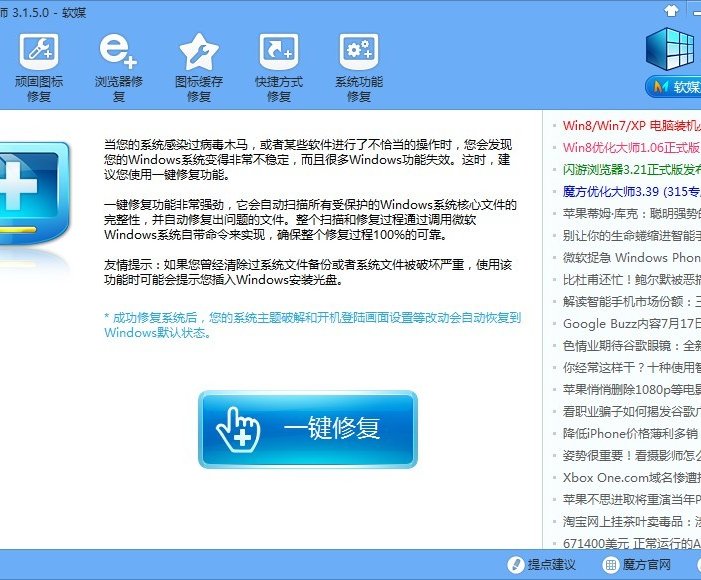Open news 看职业骗子如何揭发谷歌
701x580 pixels.
[x=632, y=411]
